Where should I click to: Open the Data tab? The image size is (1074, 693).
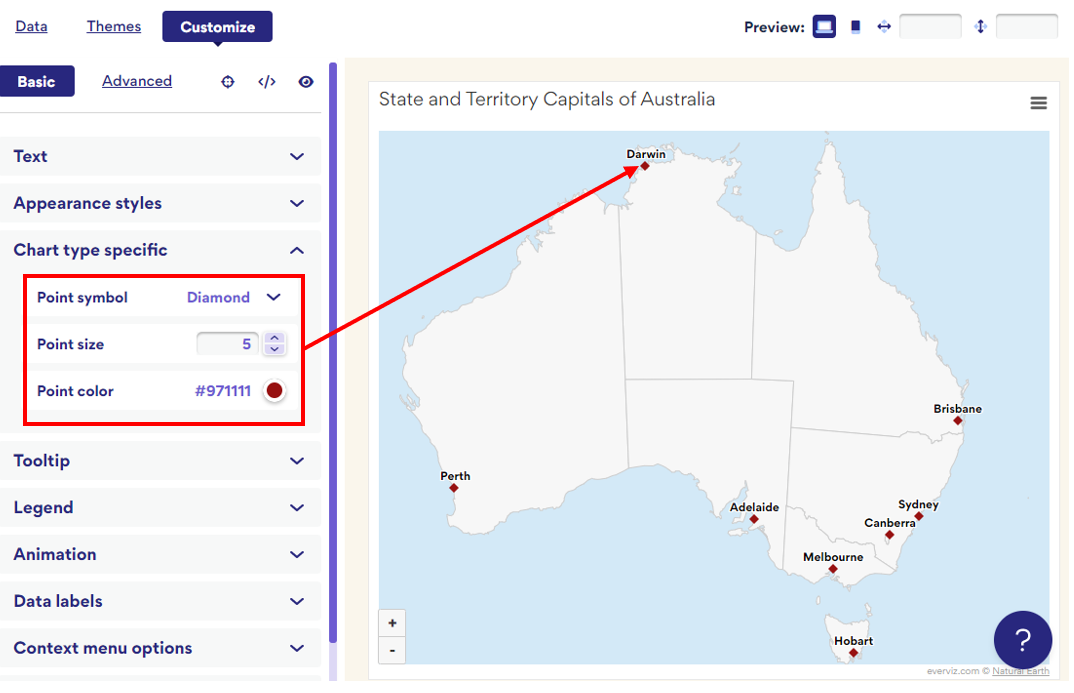tap(31, 26)
